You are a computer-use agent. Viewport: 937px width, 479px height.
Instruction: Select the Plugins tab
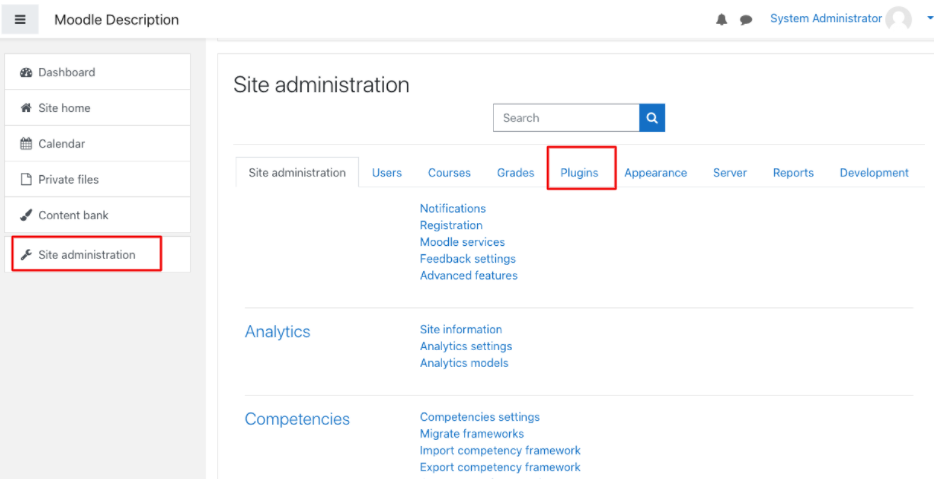(579, 173)
